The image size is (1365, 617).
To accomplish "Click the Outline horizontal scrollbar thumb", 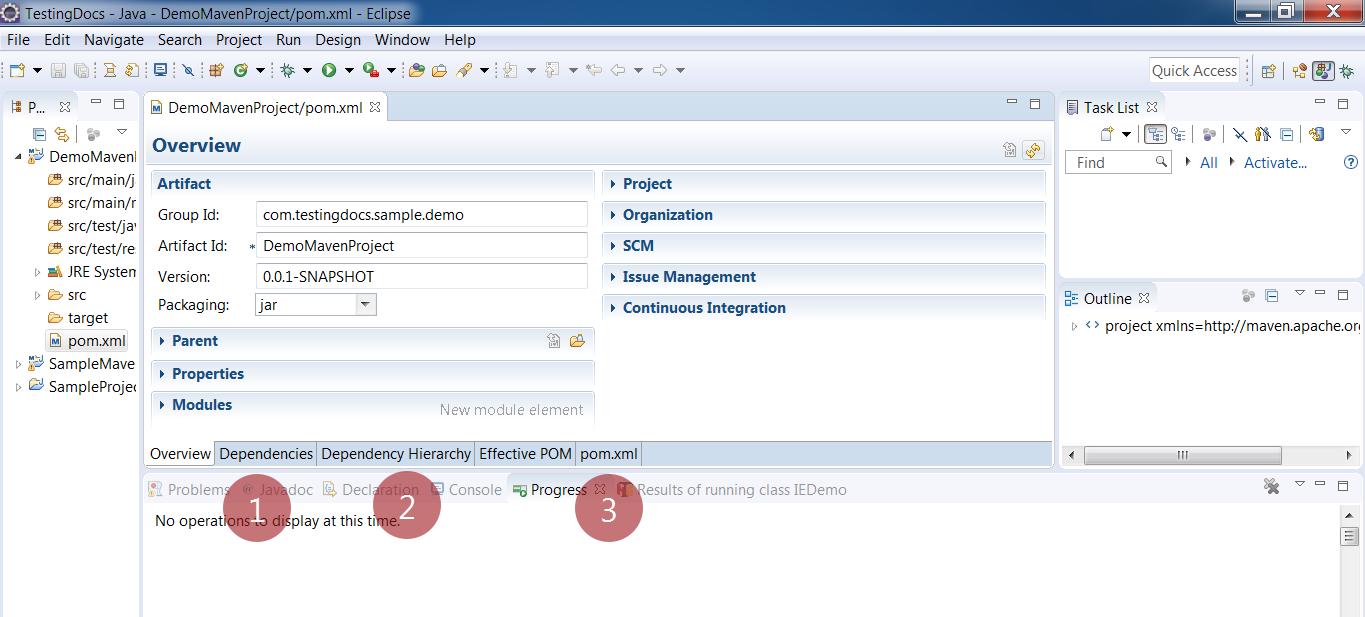I will click(1182, 455).
